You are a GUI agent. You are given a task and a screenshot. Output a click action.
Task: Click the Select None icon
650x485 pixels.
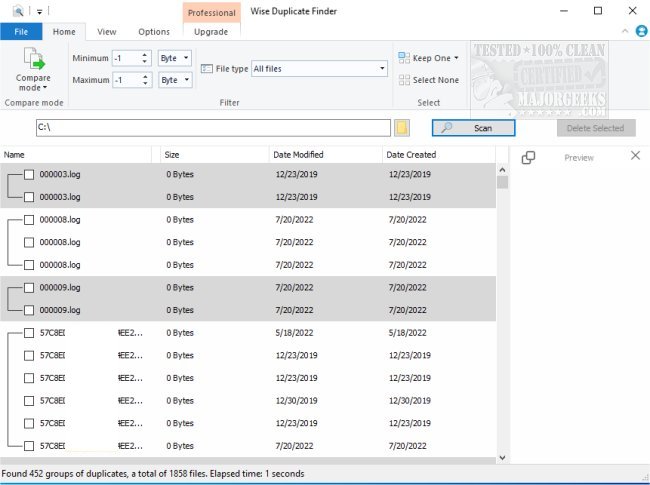(x=404, y=80)
